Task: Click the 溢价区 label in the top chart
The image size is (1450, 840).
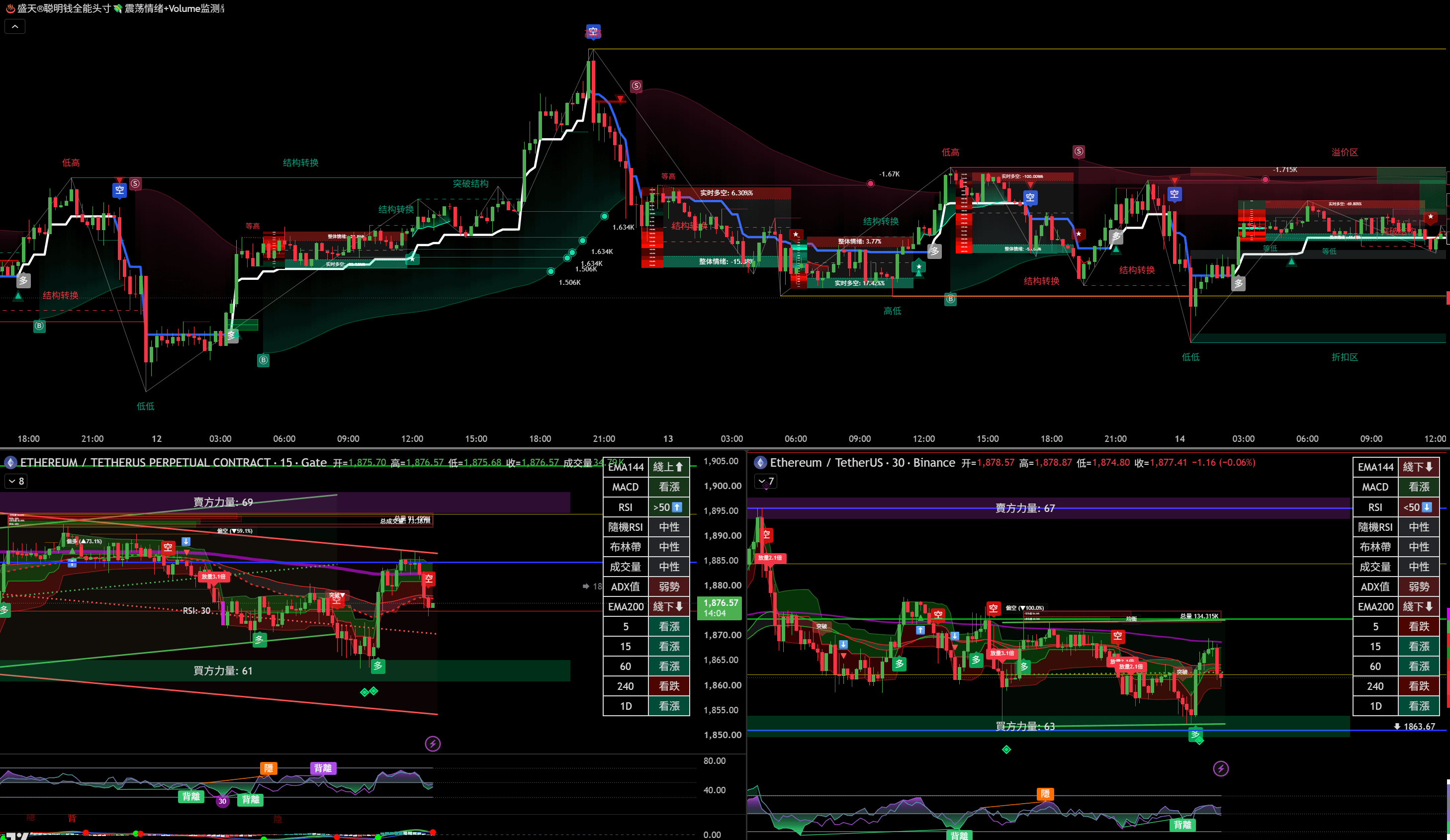Action: pos(1345,153)
